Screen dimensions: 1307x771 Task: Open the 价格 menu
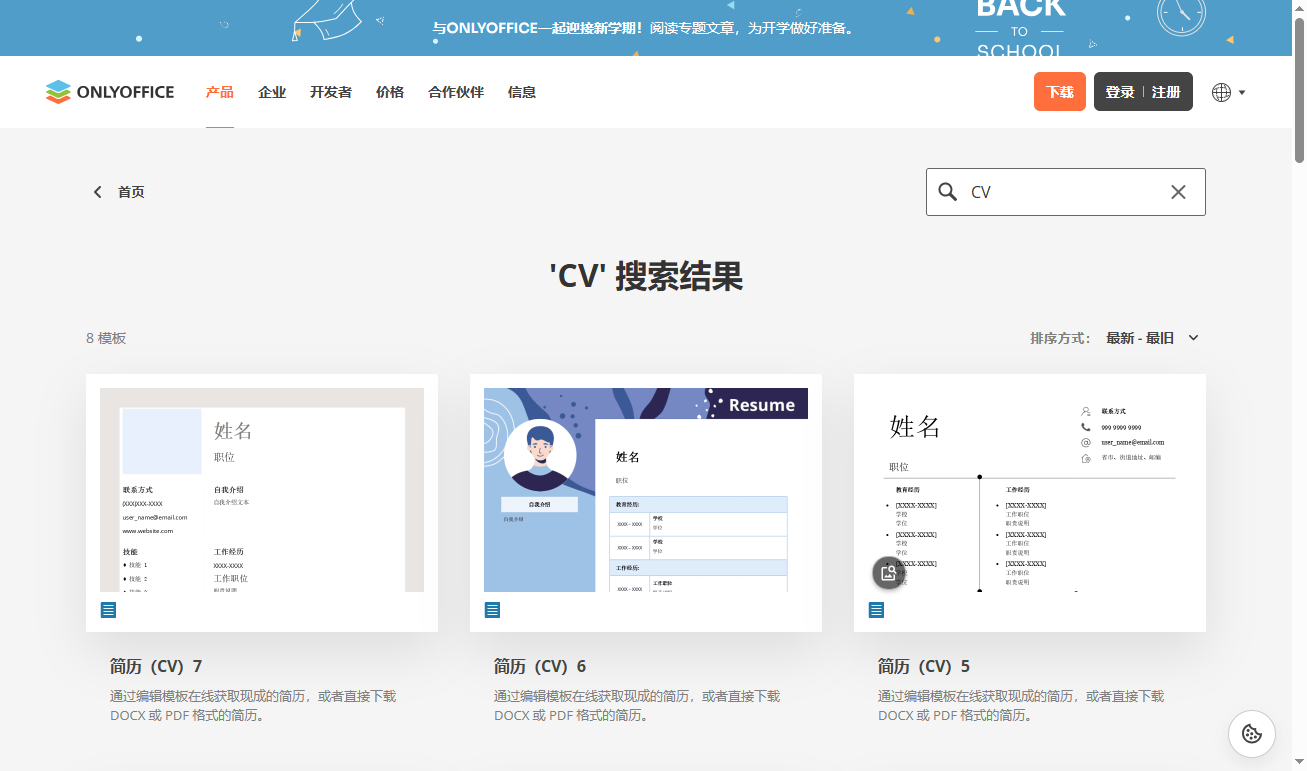pyautogui.click(x=390, y=92)
